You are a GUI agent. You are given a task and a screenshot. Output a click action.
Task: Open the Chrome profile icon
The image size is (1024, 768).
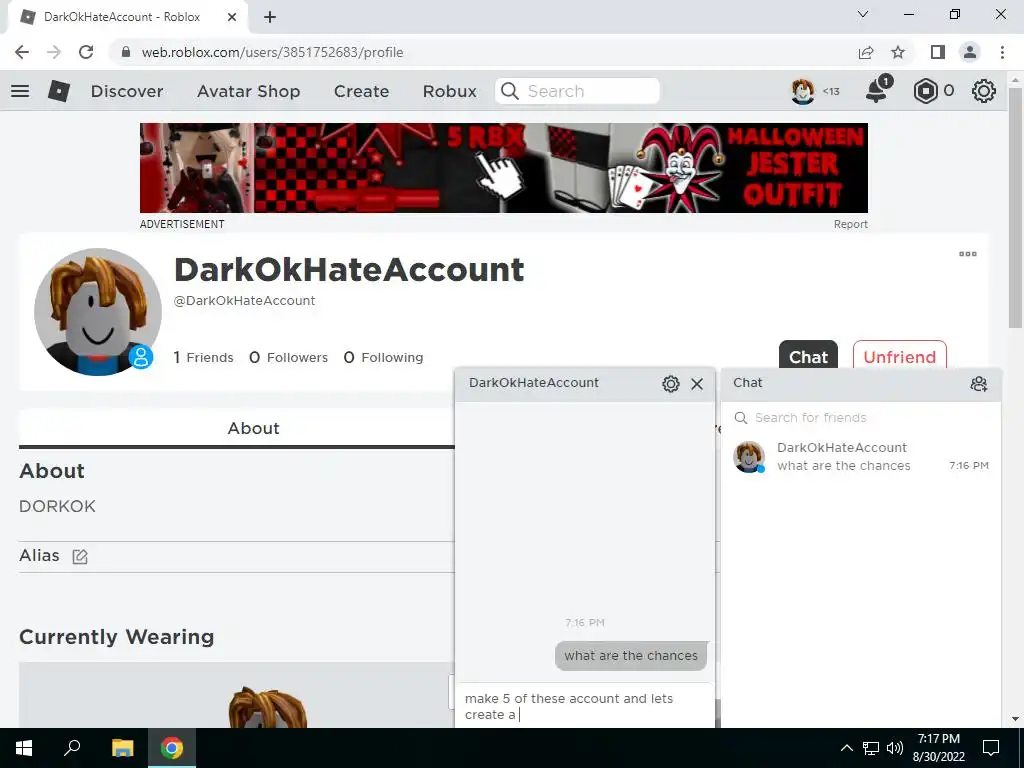970,52
